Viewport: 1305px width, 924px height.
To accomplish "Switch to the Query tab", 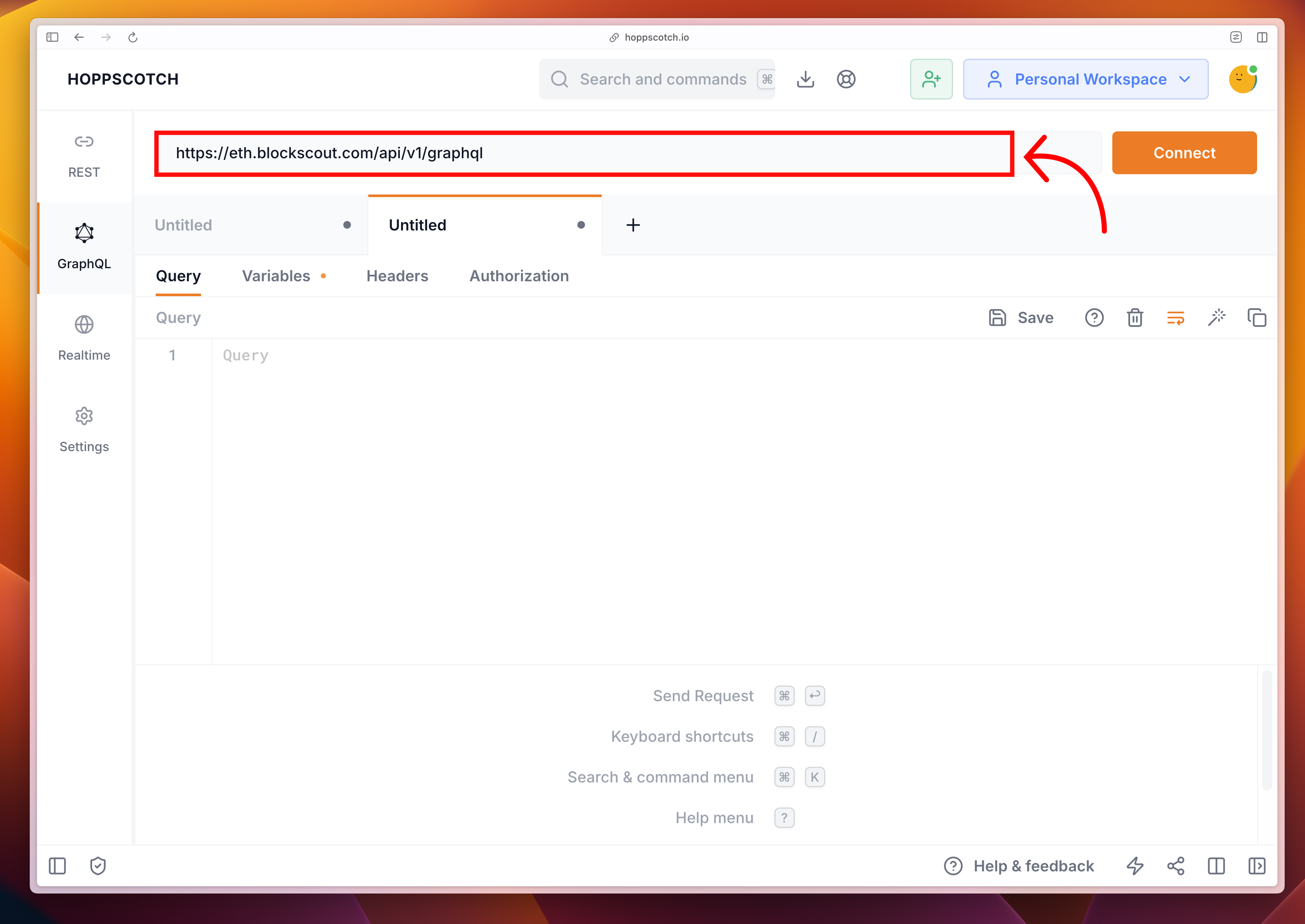I will click(x=178, y=276).
